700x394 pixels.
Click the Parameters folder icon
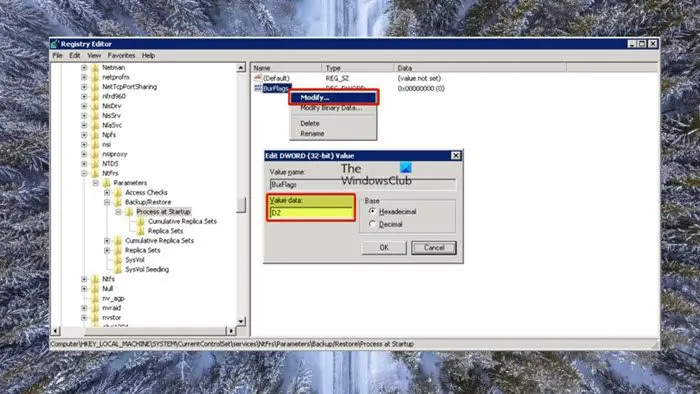[x=106, y=183]
